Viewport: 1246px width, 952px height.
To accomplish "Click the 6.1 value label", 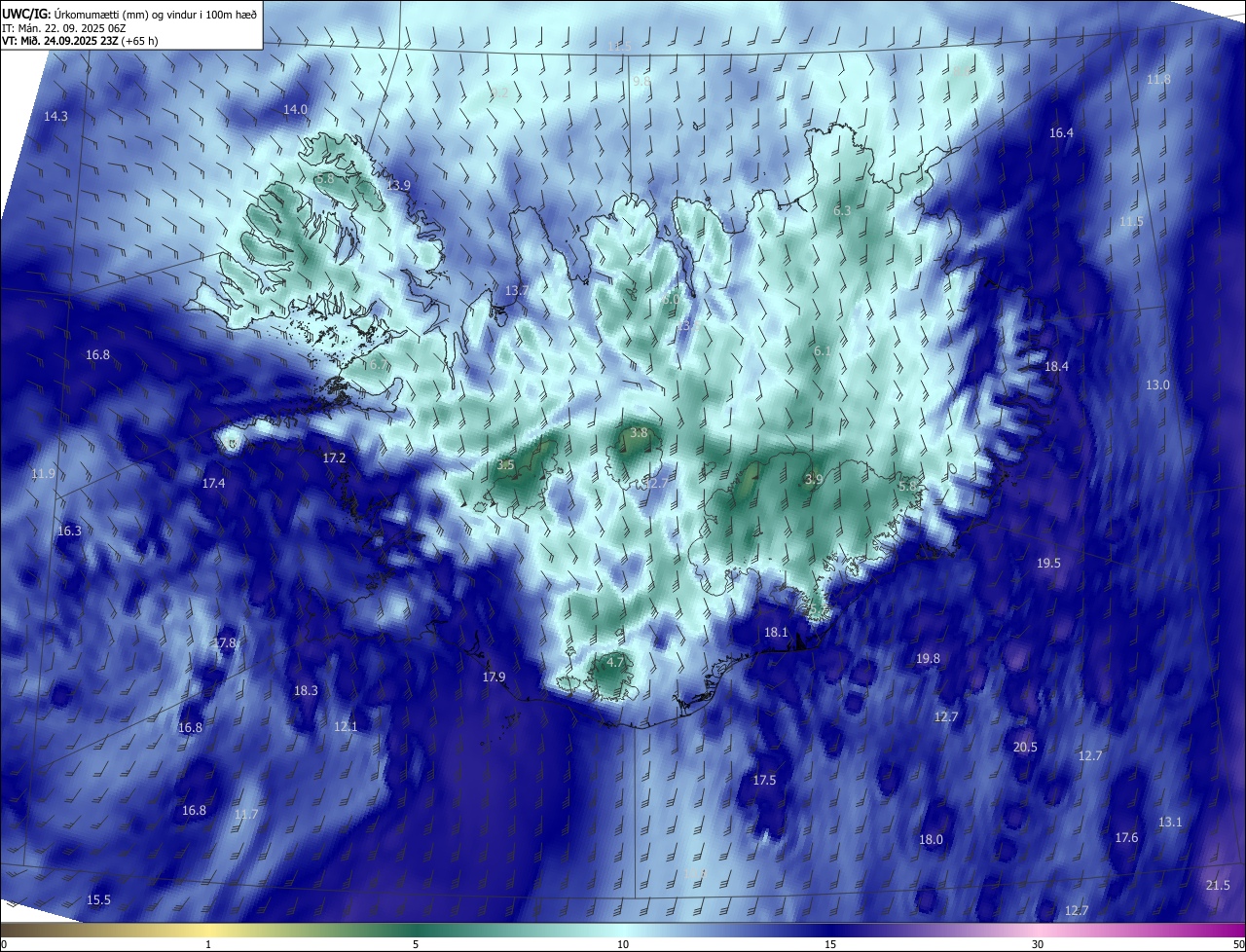I will [x=822, y=350].
